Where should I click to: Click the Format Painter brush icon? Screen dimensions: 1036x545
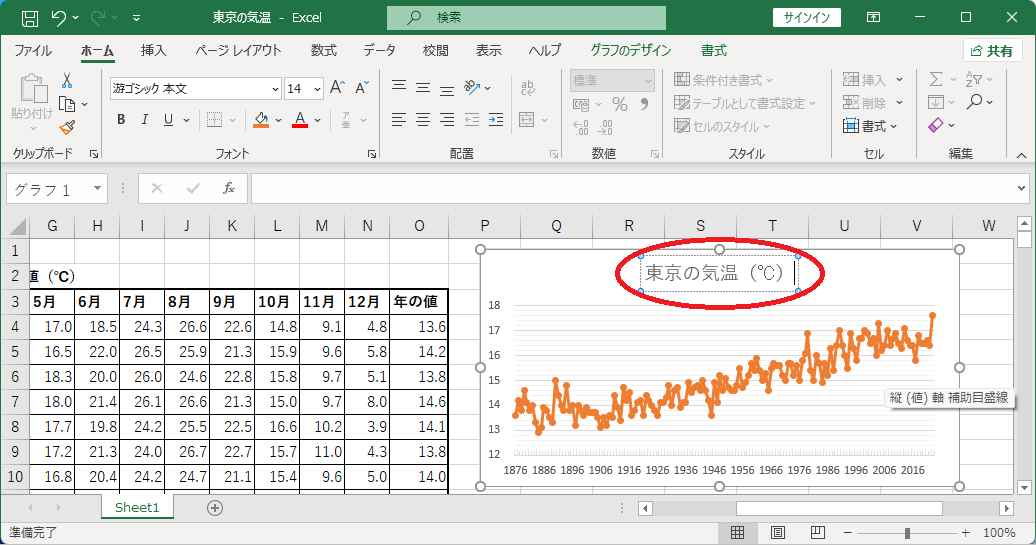pos(67,127)
